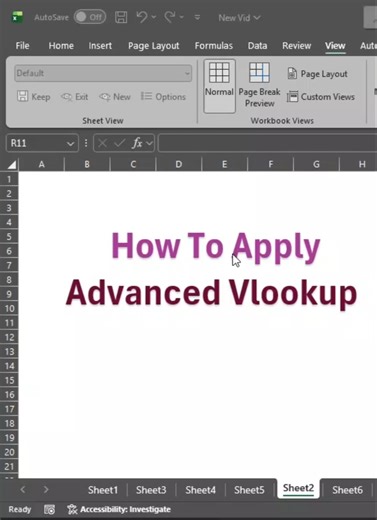
Task: Select the active Sheet2 tab
Action: tap(298, 489)
